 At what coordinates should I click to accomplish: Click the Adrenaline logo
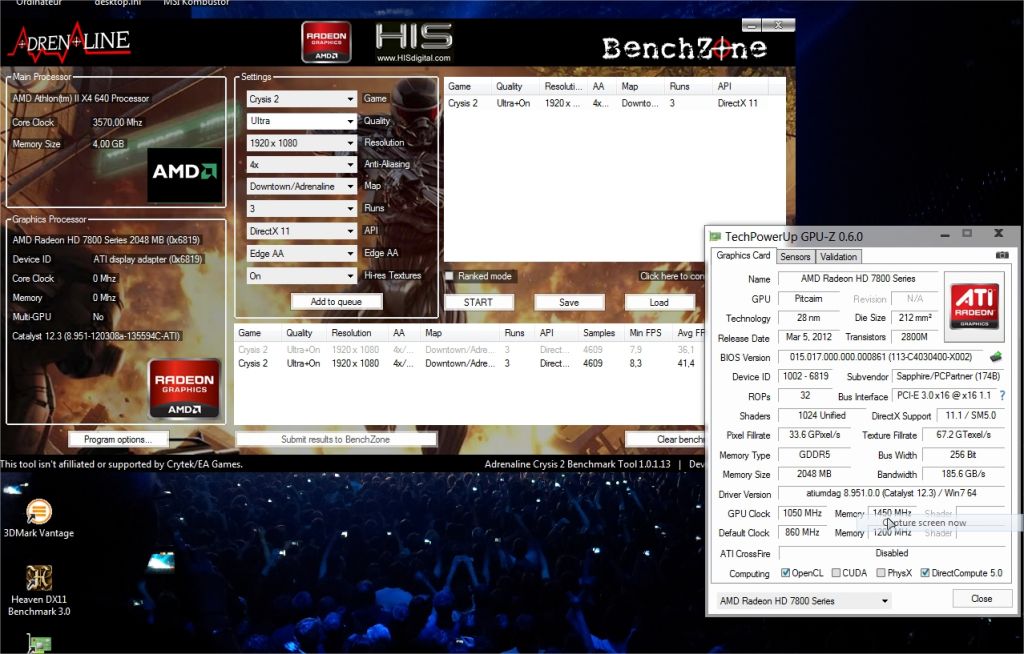69,42
